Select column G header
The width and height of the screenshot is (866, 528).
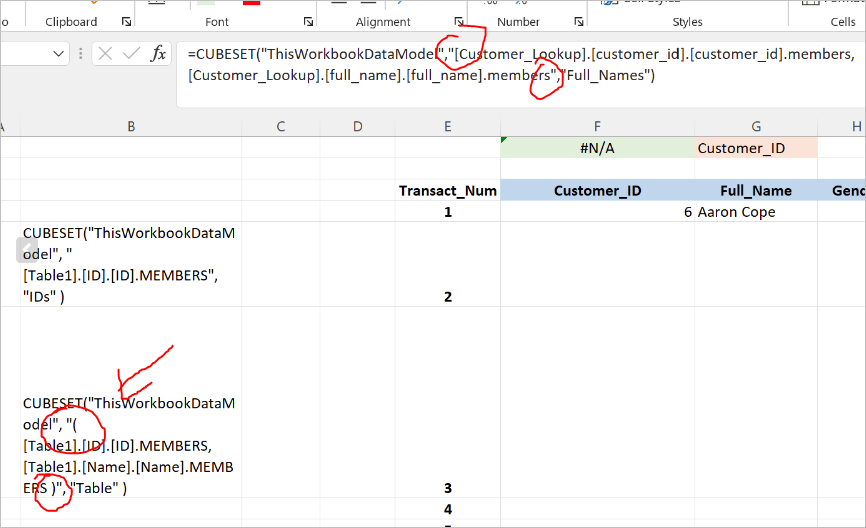pos(756,126)
